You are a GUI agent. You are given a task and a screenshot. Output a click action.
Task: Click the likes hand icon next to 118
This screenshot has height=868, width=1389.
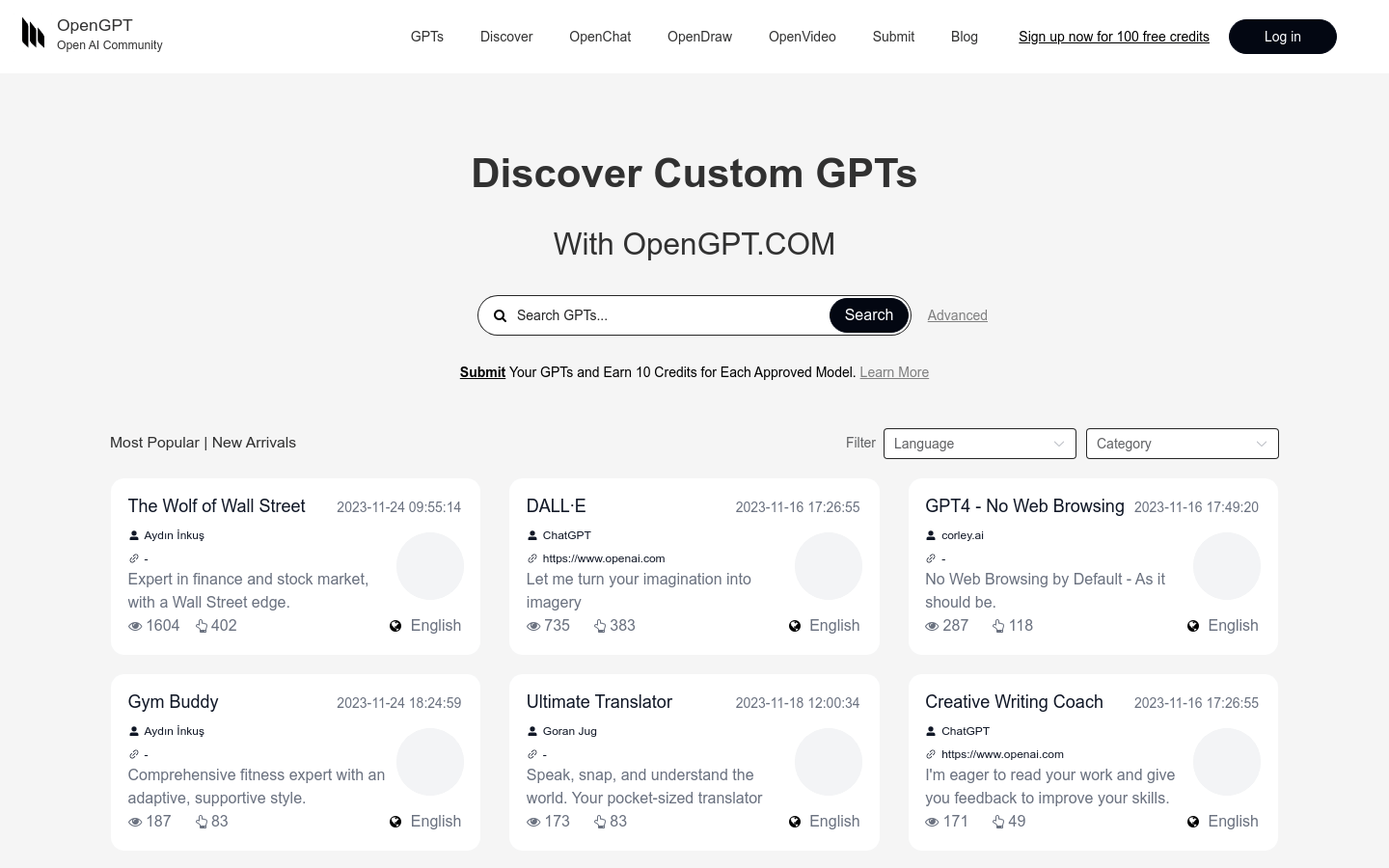tap(998, 626)
